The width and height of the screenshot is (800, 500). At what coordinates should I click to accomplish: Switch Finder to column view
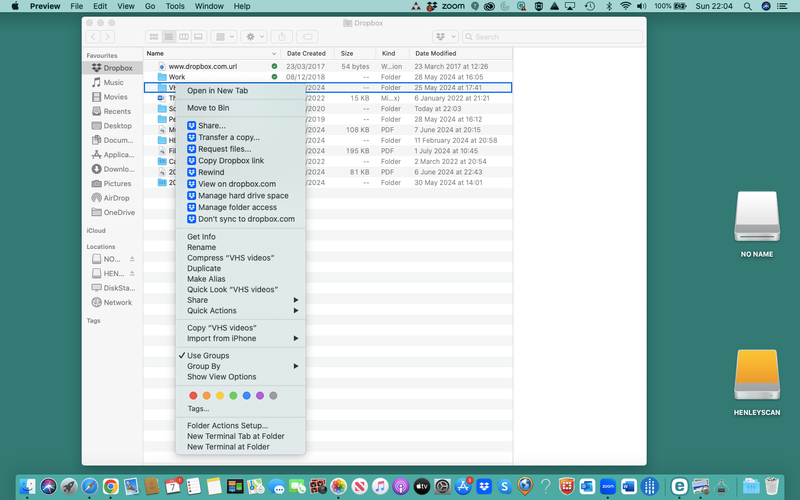[x=185, y=37]
